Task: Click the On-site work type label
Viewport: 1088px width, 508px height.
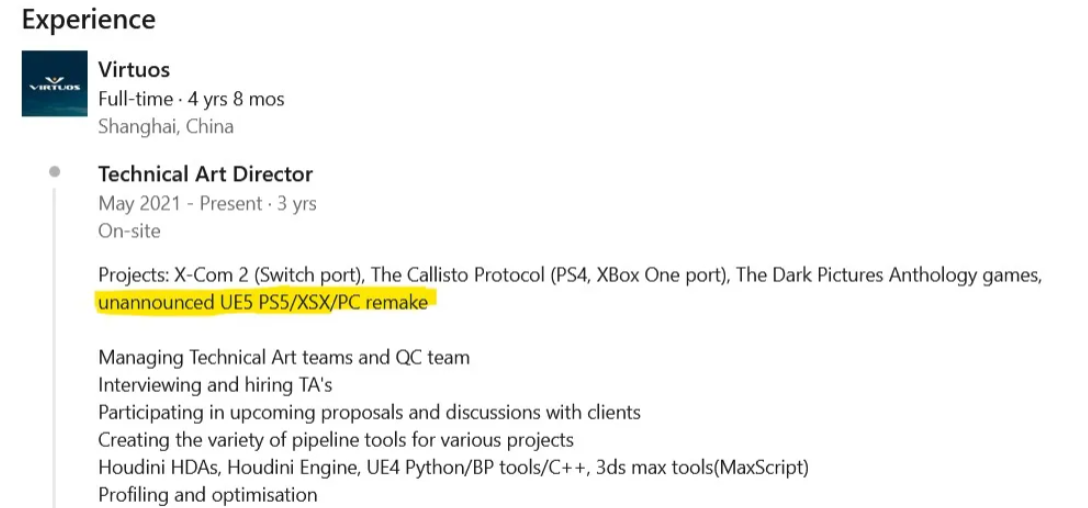Action: [129, 230]
